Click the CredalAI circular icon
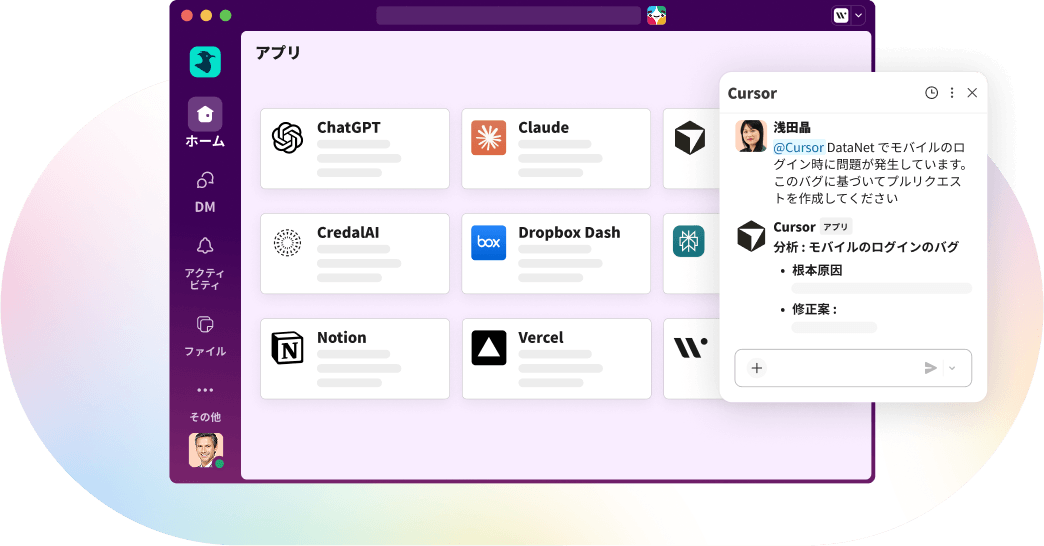 [x=288, y=243]
